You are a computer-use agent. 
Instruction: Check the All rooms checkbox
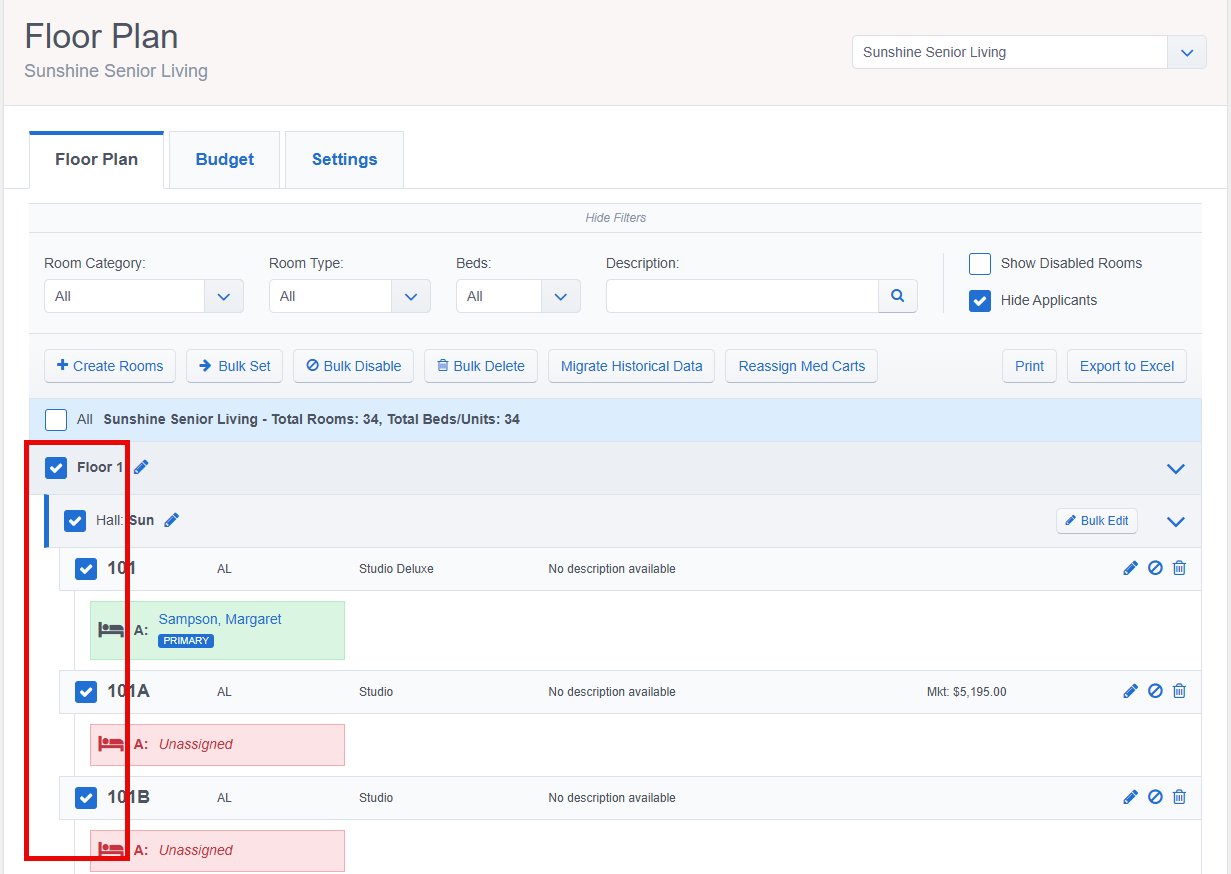(x=56, y=420)
